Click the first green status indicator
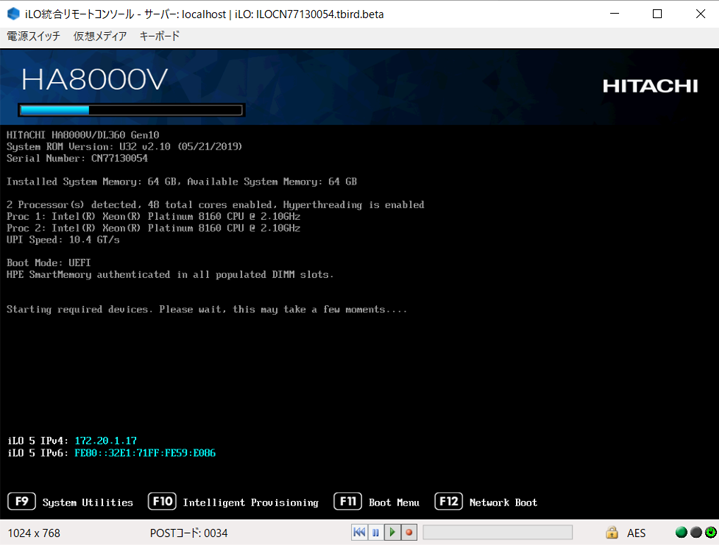 tap(681, 532)
